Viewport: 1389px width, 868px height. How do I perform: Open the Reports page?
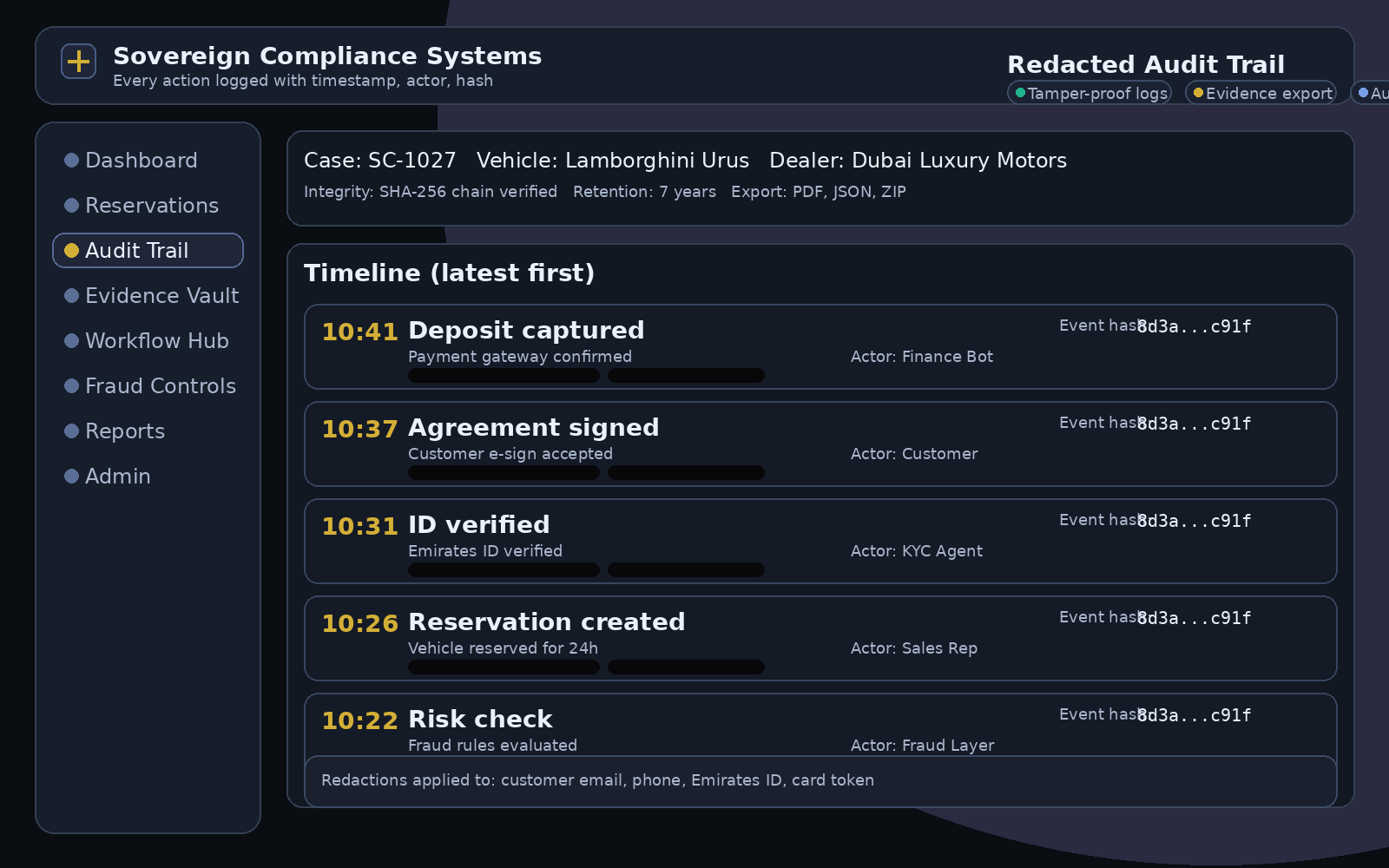(x=124, y=431)
